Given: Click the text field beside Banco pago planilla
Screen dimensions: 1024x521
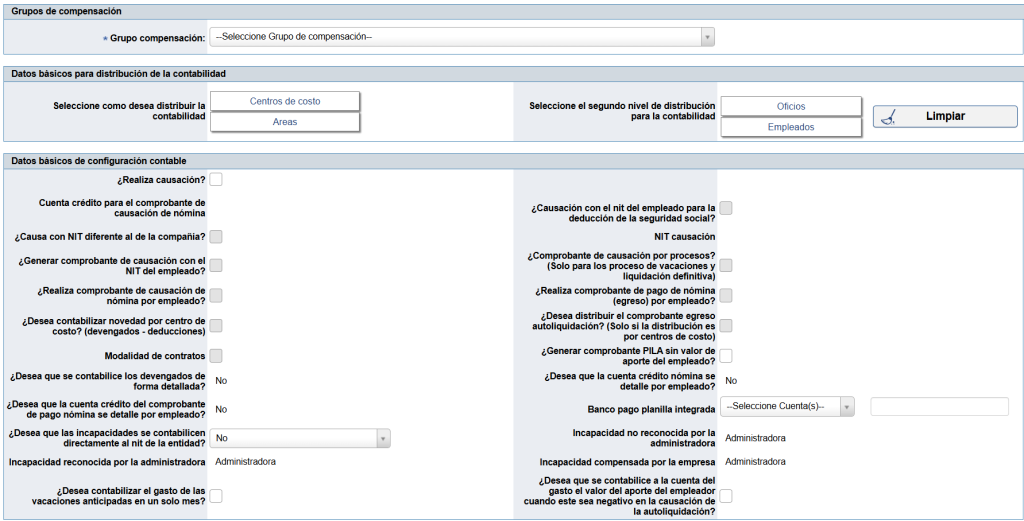Looking at the screenshot, I should pos(939,406).
